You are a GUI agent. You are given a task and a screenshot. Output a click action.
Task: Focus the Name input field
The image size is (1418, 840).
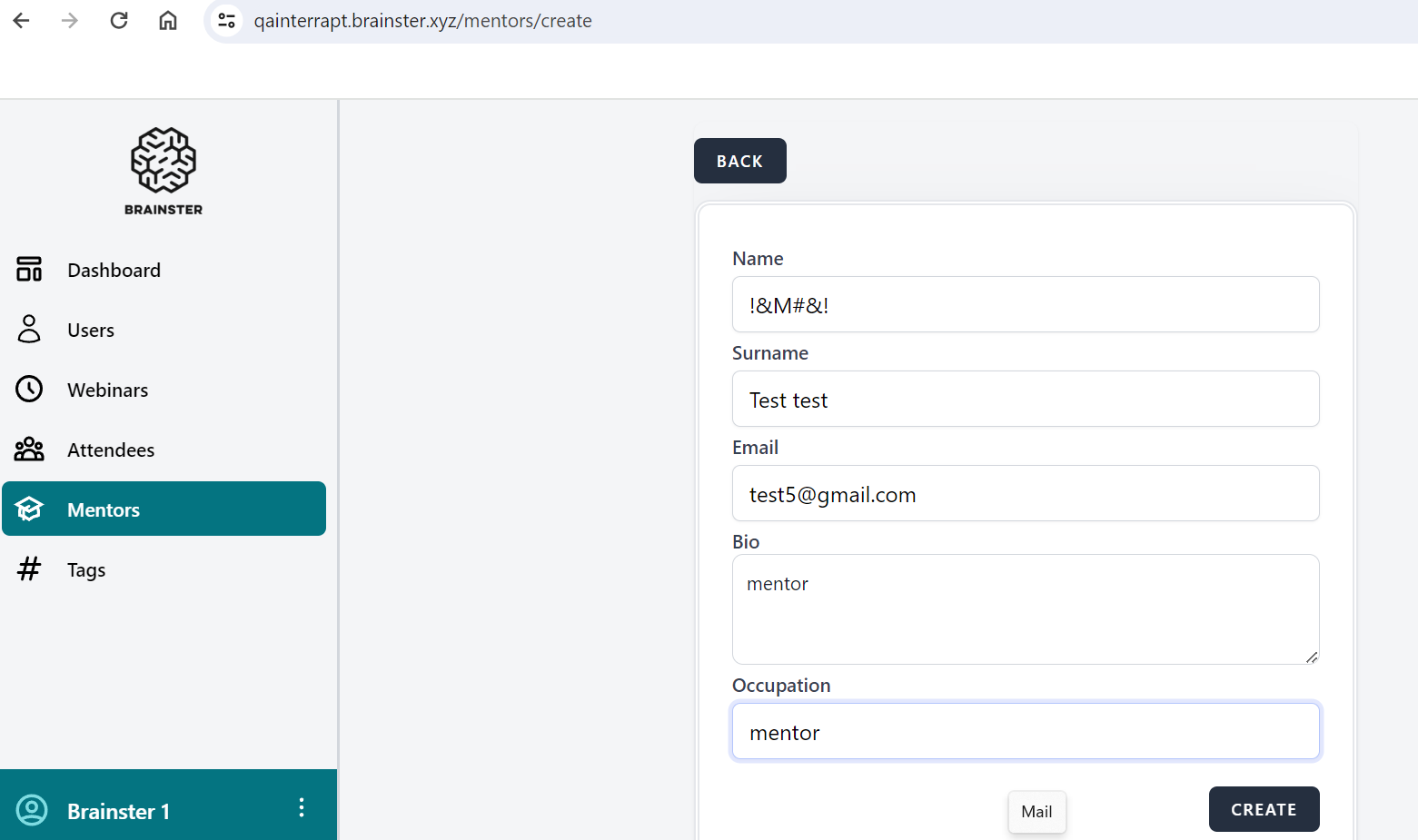[x=1025, y=305]
